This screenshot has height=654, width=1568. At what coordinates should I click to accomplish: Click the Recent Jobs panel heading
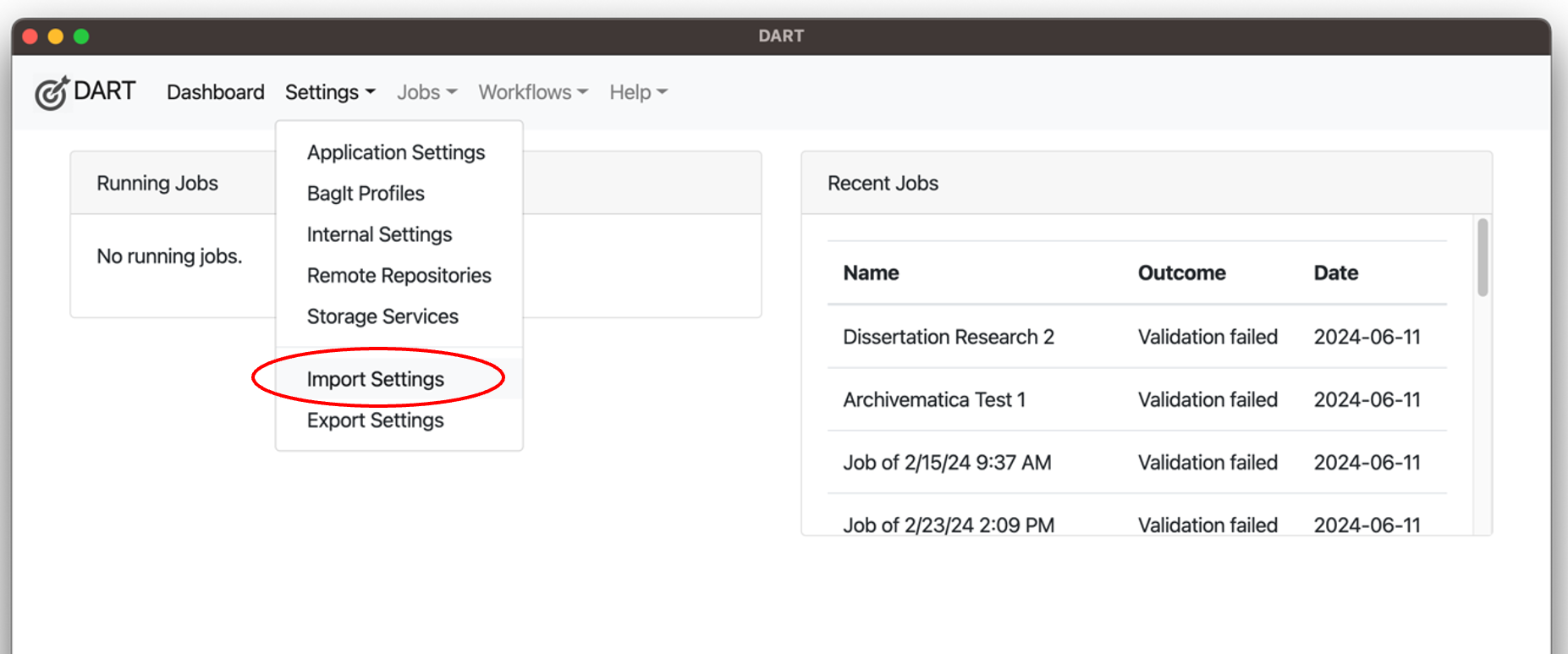[883, 184]
